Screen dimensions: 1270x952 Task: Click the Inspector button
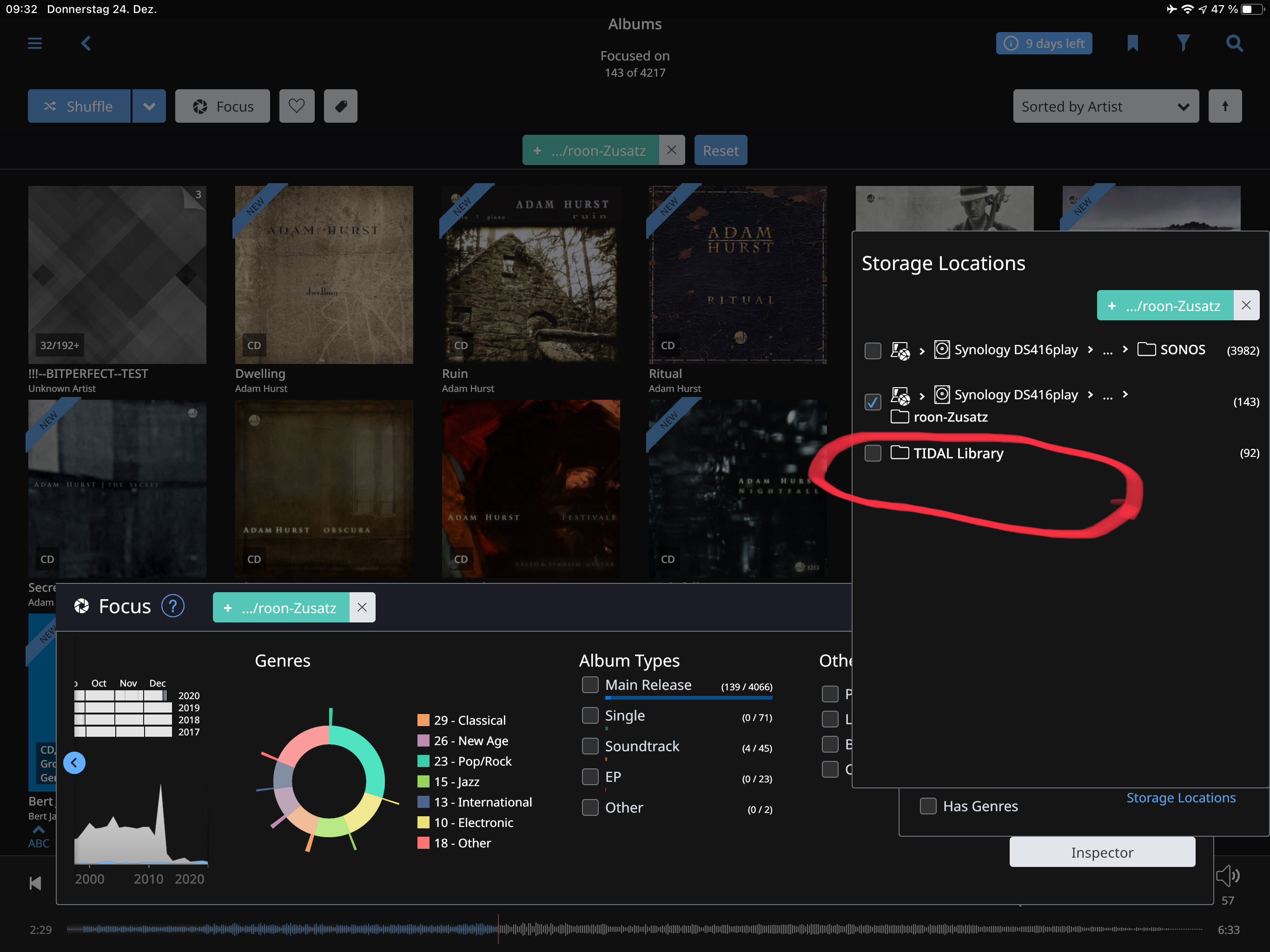coord(1102,852)
